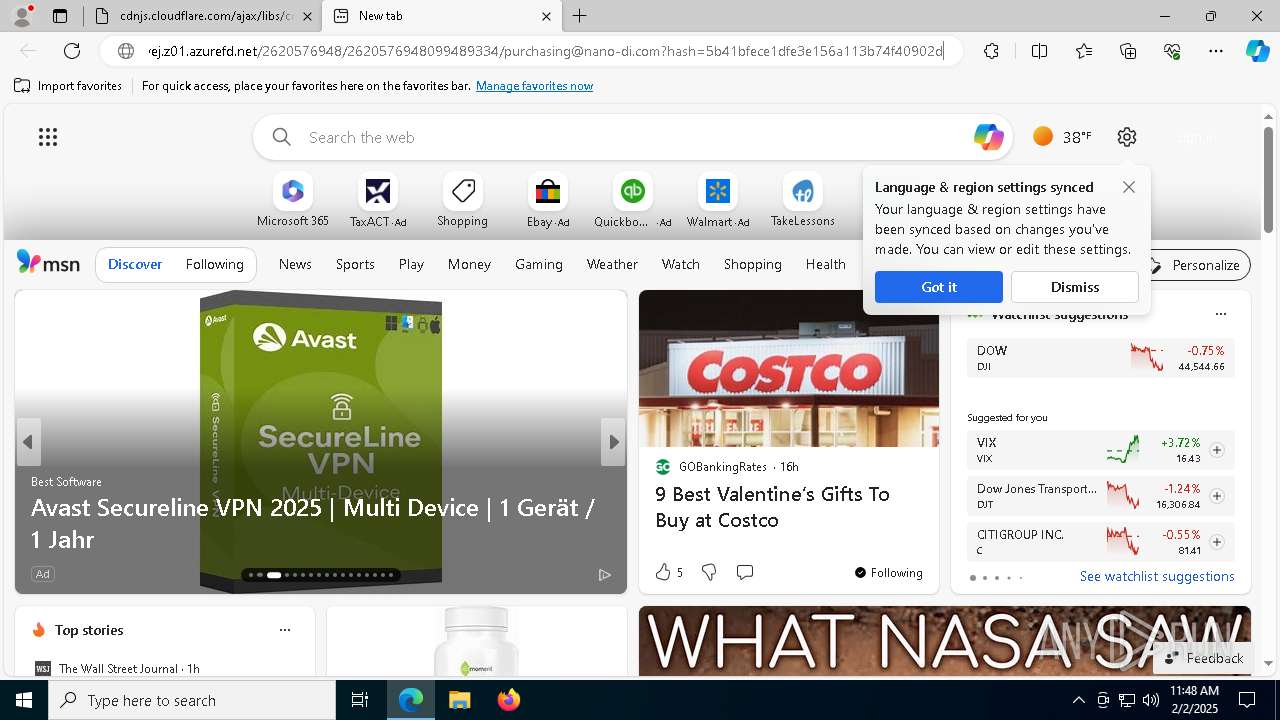The image size is (1280, 720).
Task: Close the language settings popup
Action: click(x=1129, y=187)
